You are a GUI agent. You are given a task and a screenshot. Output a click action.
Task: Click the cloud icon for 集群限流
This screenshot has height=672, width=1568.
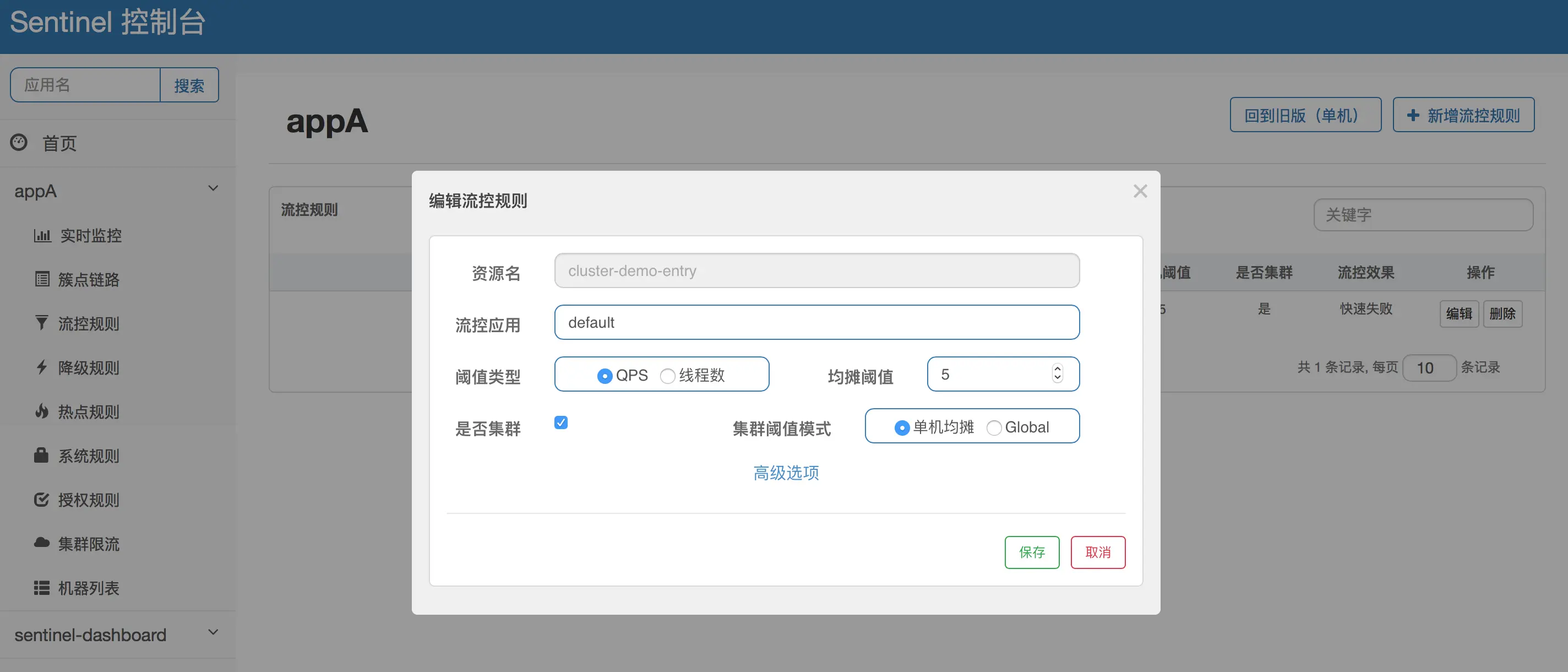[x=41, y=543]
